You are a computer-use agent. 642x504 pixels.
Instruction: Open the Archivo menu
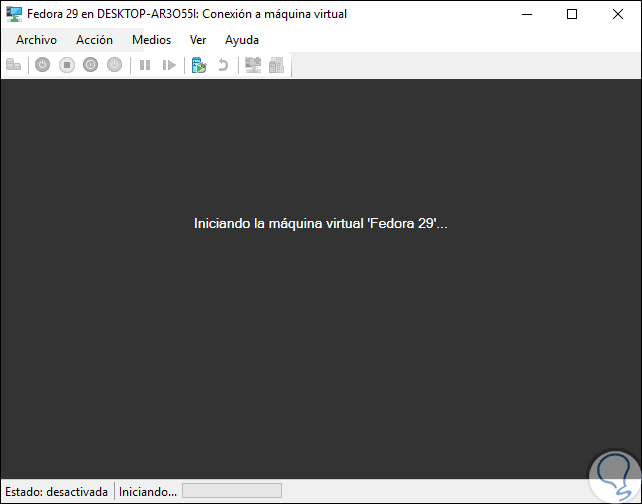pyautogui.click(x=36, y=40)
